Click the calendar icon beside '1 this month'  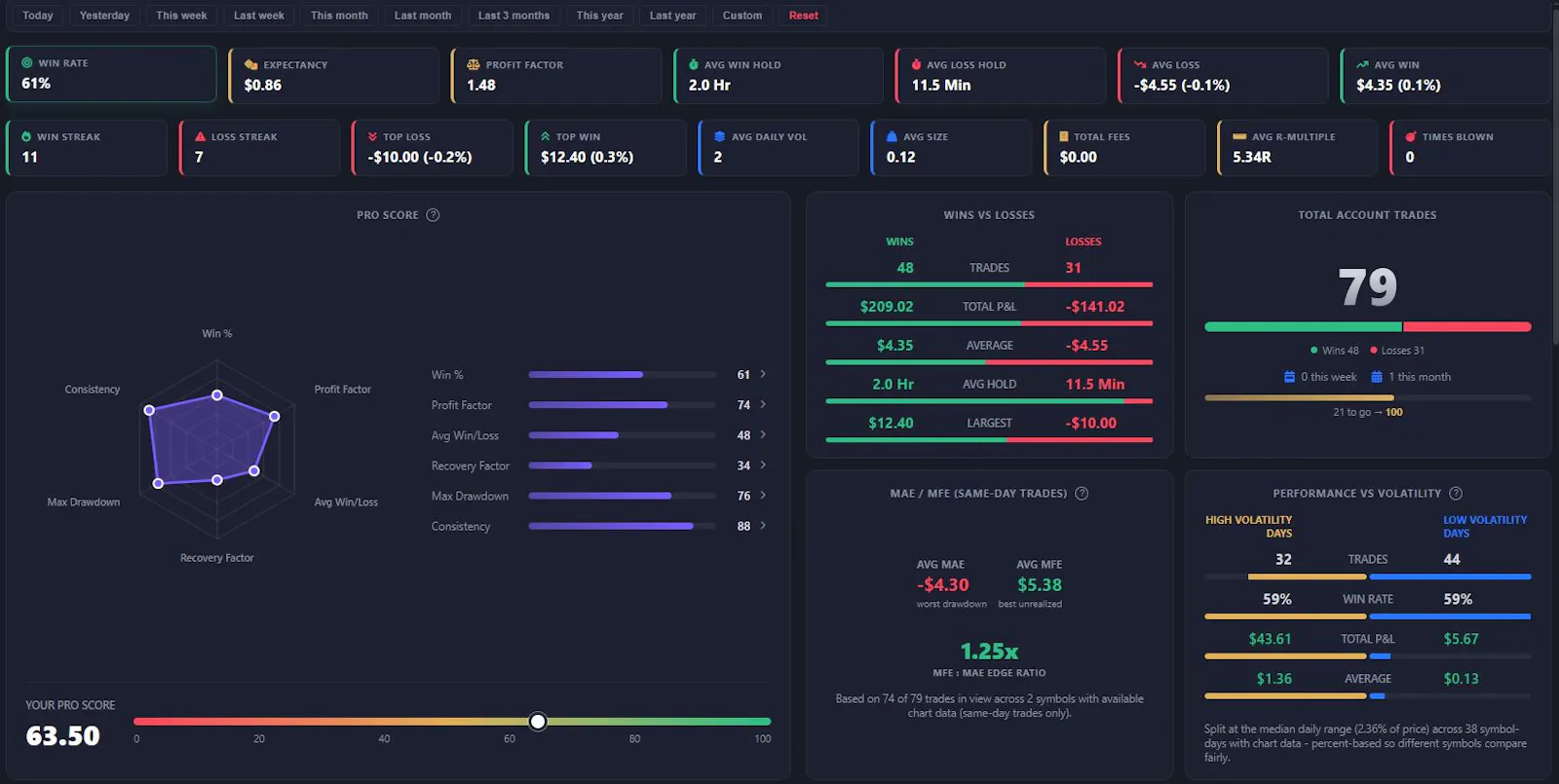pos(1377,377)
